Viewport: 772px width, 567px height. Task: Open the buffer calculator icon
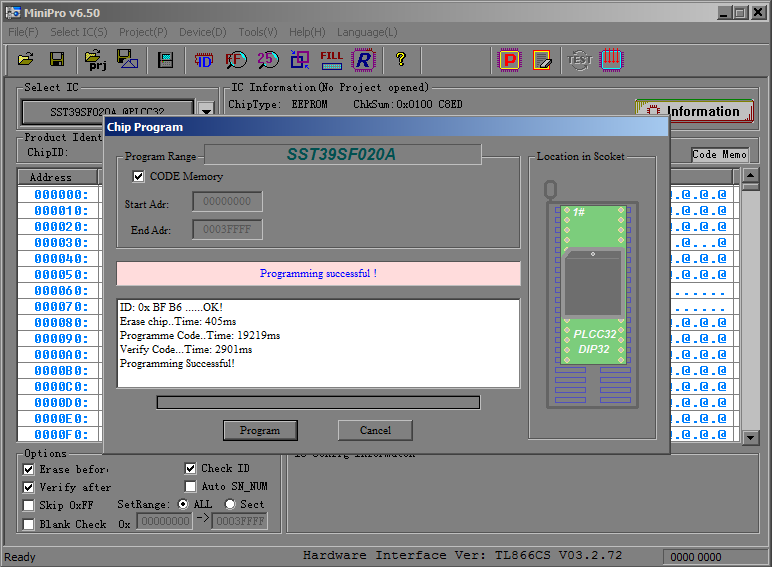(165, 60)
